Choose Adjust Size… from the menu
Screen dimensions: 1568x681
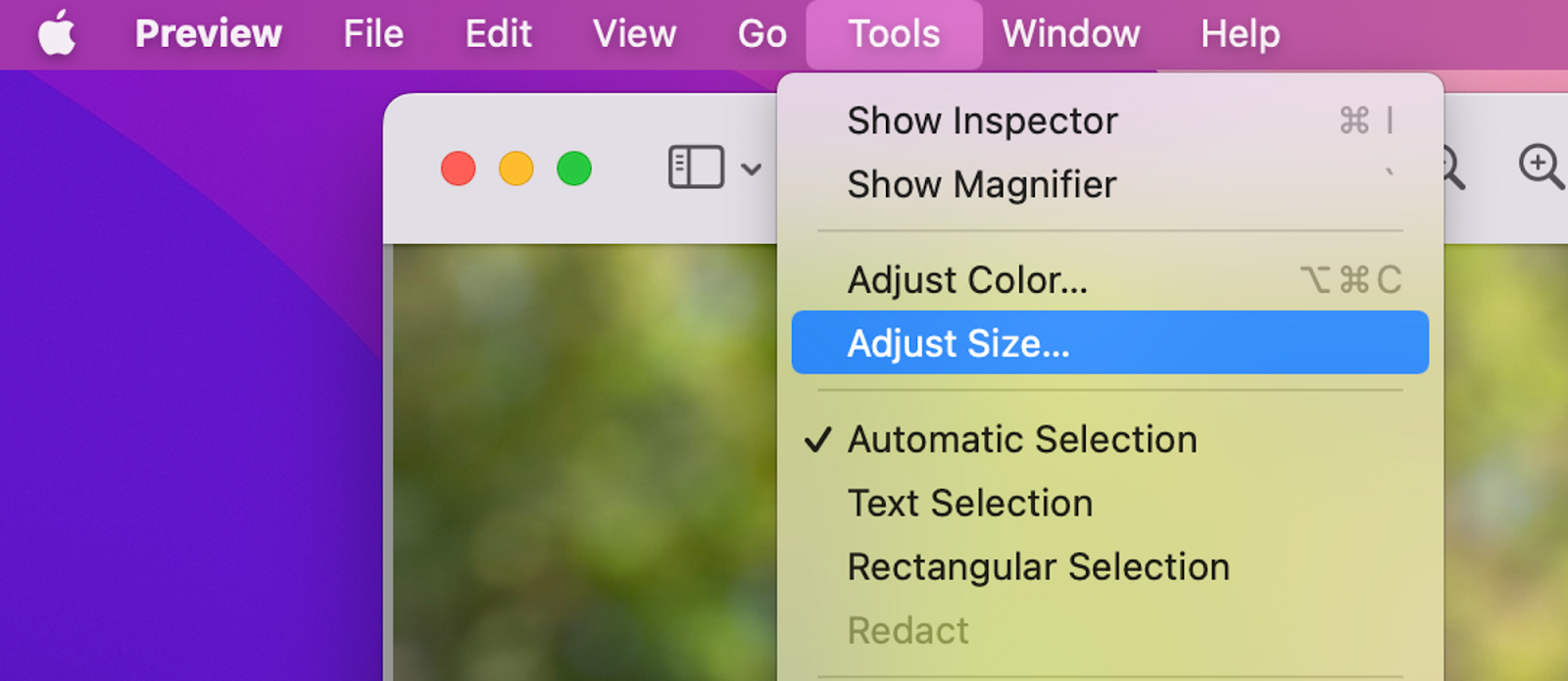pos(957,344)
